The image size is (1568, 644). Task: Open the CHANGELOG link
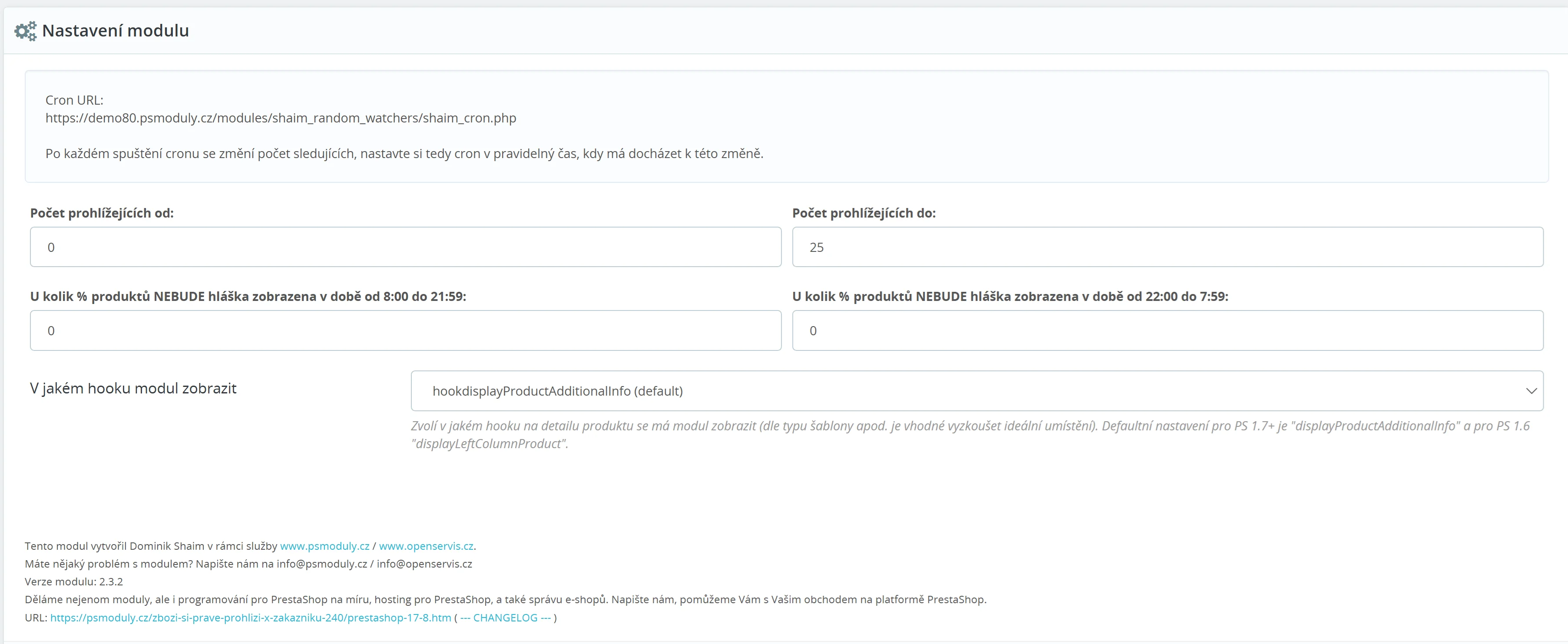pos(505,618)
